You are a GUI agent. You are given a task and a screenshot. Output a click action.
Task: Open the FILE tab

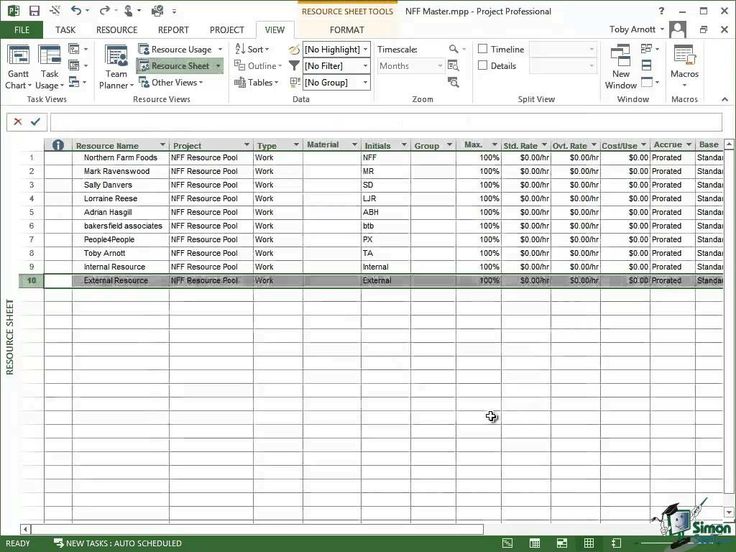tap(22, 30)
